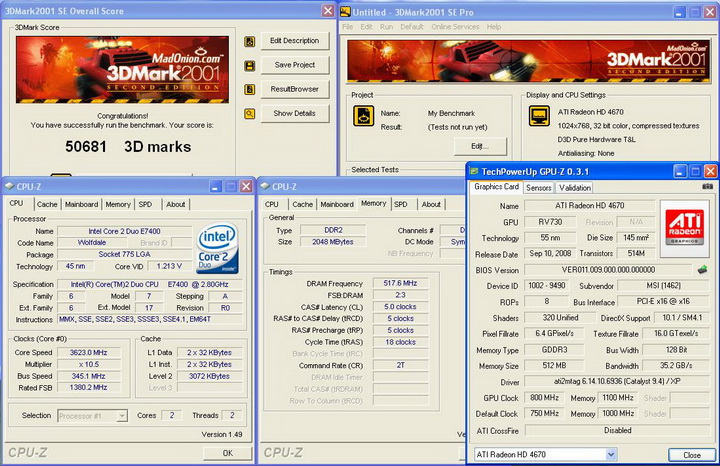Open the File menu in 3DMark Pro
Screen dimensions: 720x466
coord(348,27)
